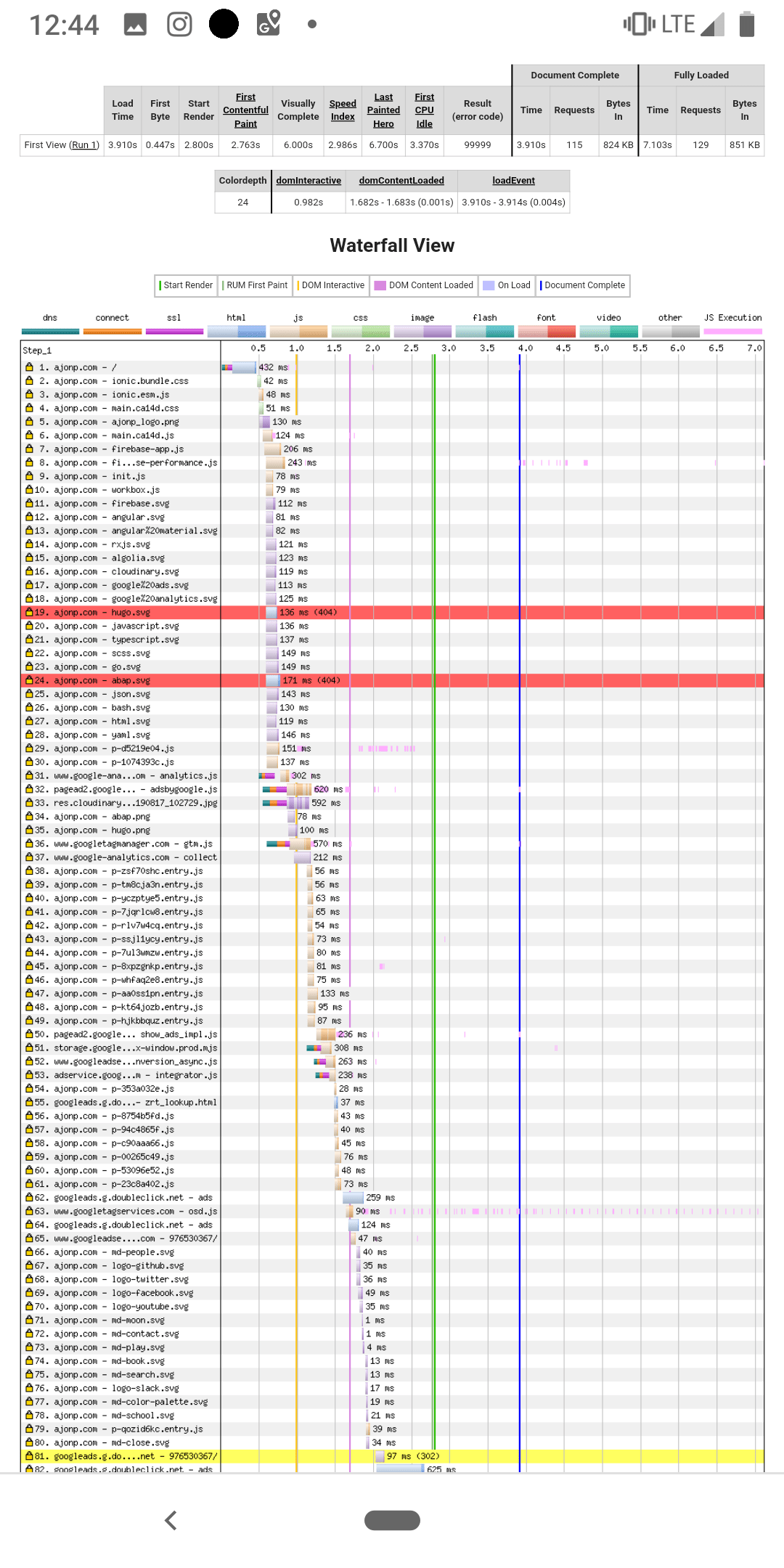The width and height of the screenshot is (784, 1568).
Task: Select request row ionic.esm.js
Action: pyautogui.click(x=393, y=394)
